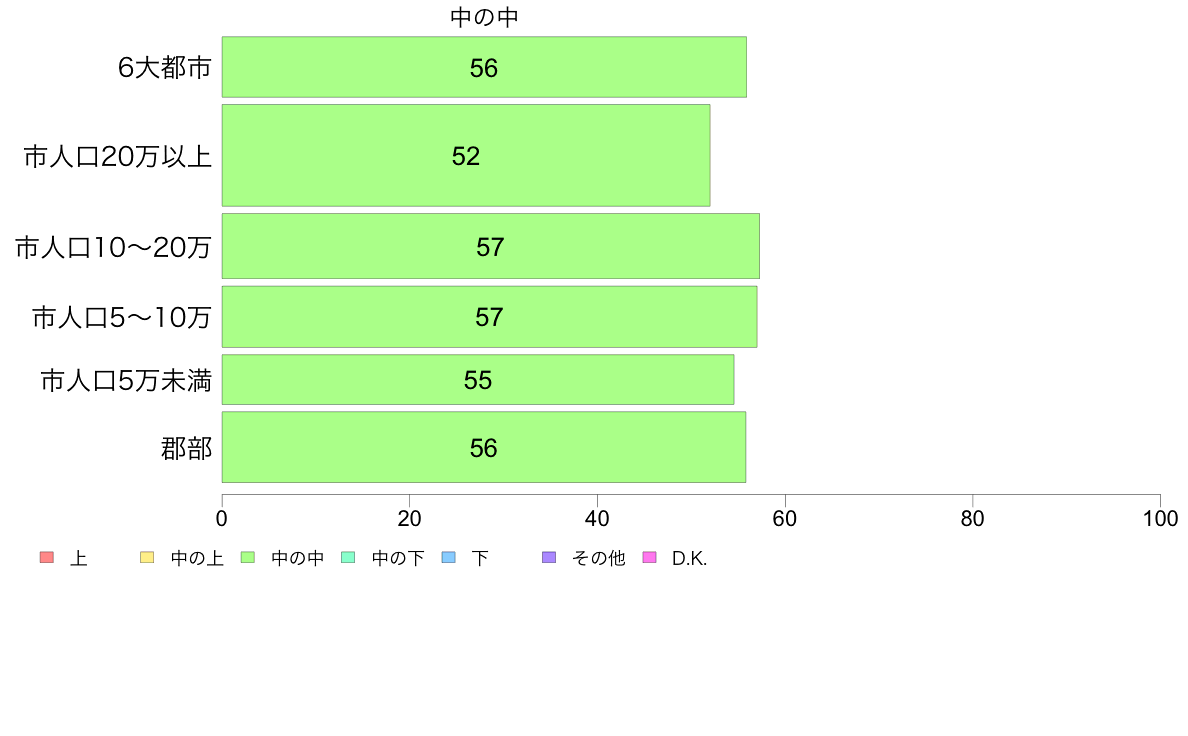The height and width of the screenshot is (736, 1188).
Task: Click the blue 下 legend swatch
Action: pos(449,557)
